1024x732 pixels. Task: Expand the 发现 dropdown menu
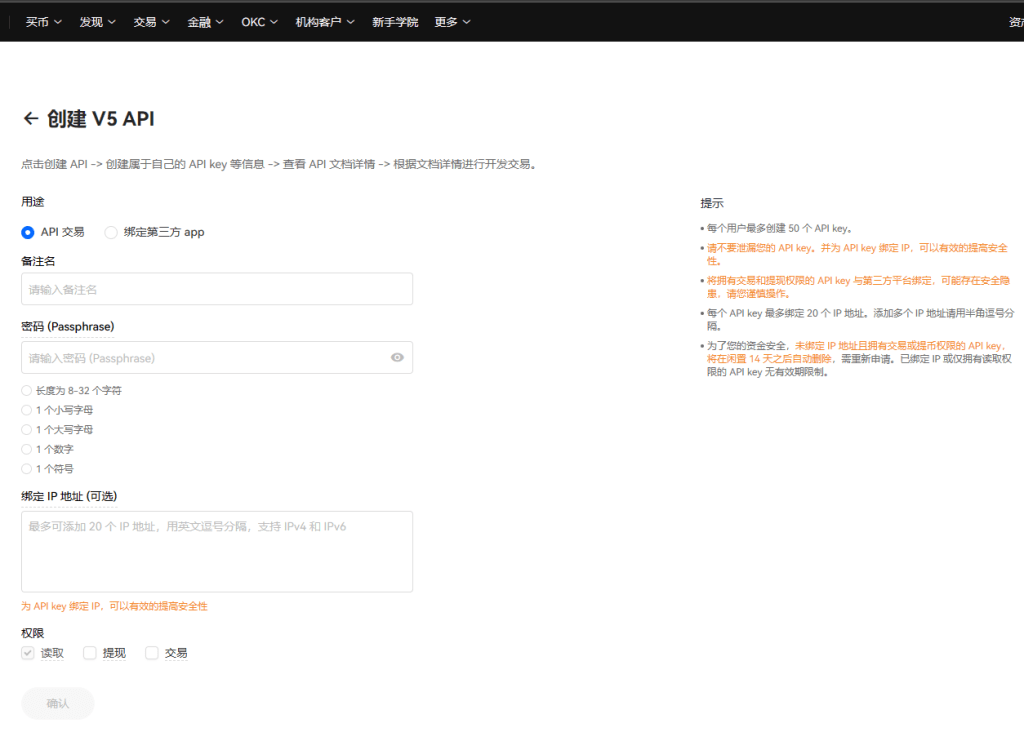click(97, 21)
